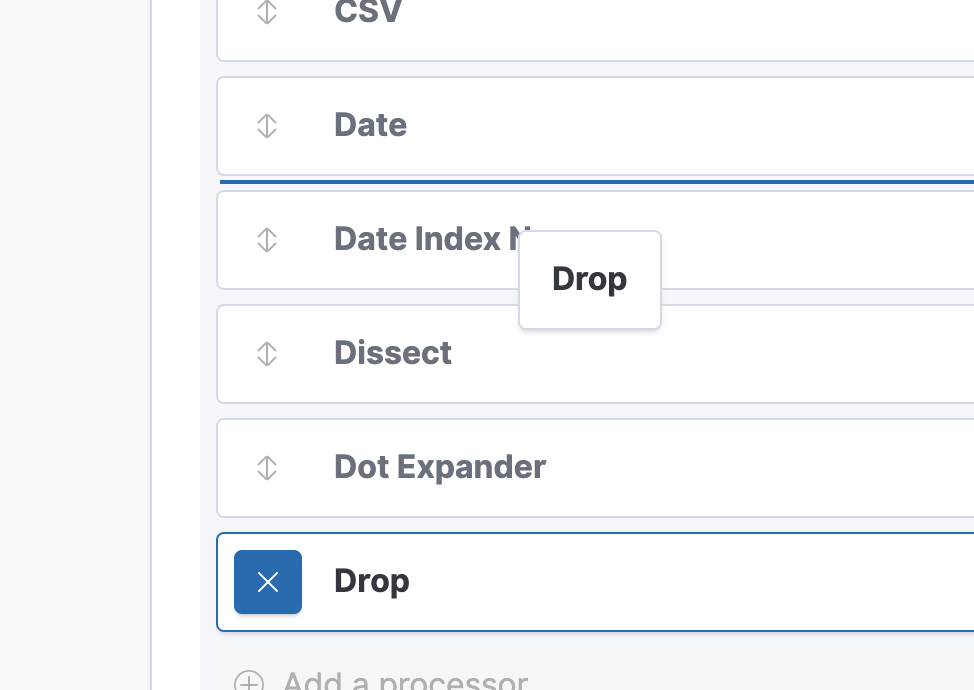This screenshot has height=690, width=974.
Task: Click the Drop label in the selected row
Action: [372, 582]
